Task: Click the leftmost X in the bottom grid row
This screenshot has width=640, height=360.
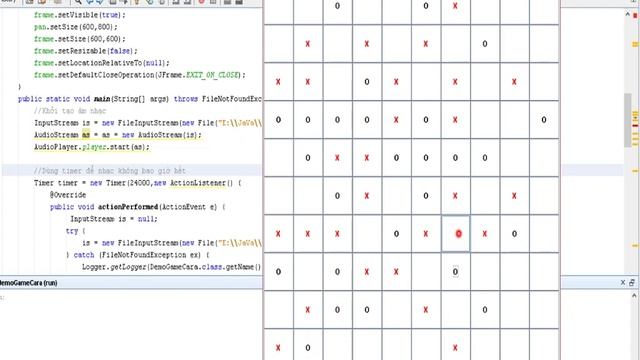Action: [x=278, y=348]
